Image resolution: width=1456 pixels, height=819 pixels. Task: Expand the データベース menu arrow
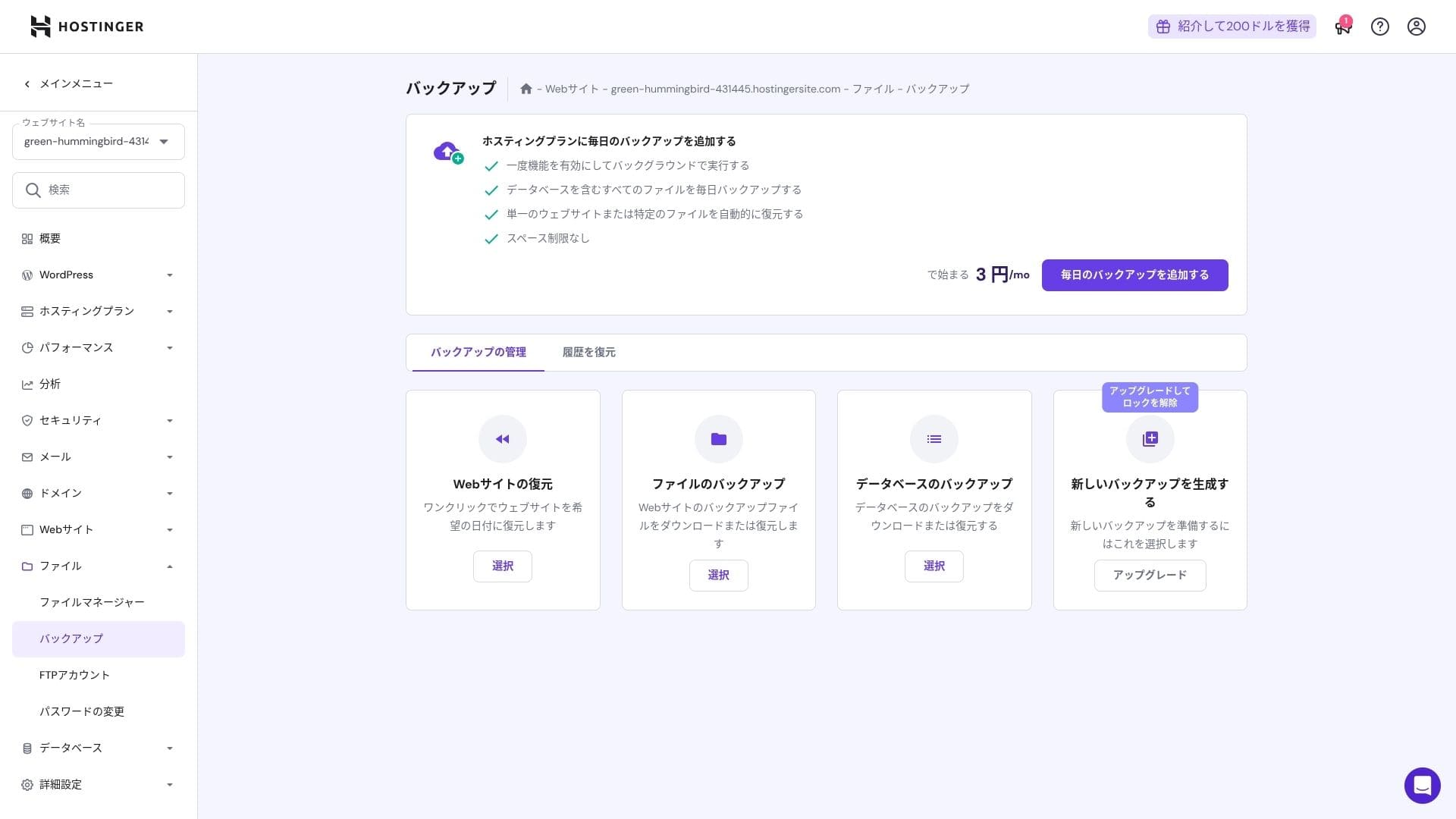point(170,748)
